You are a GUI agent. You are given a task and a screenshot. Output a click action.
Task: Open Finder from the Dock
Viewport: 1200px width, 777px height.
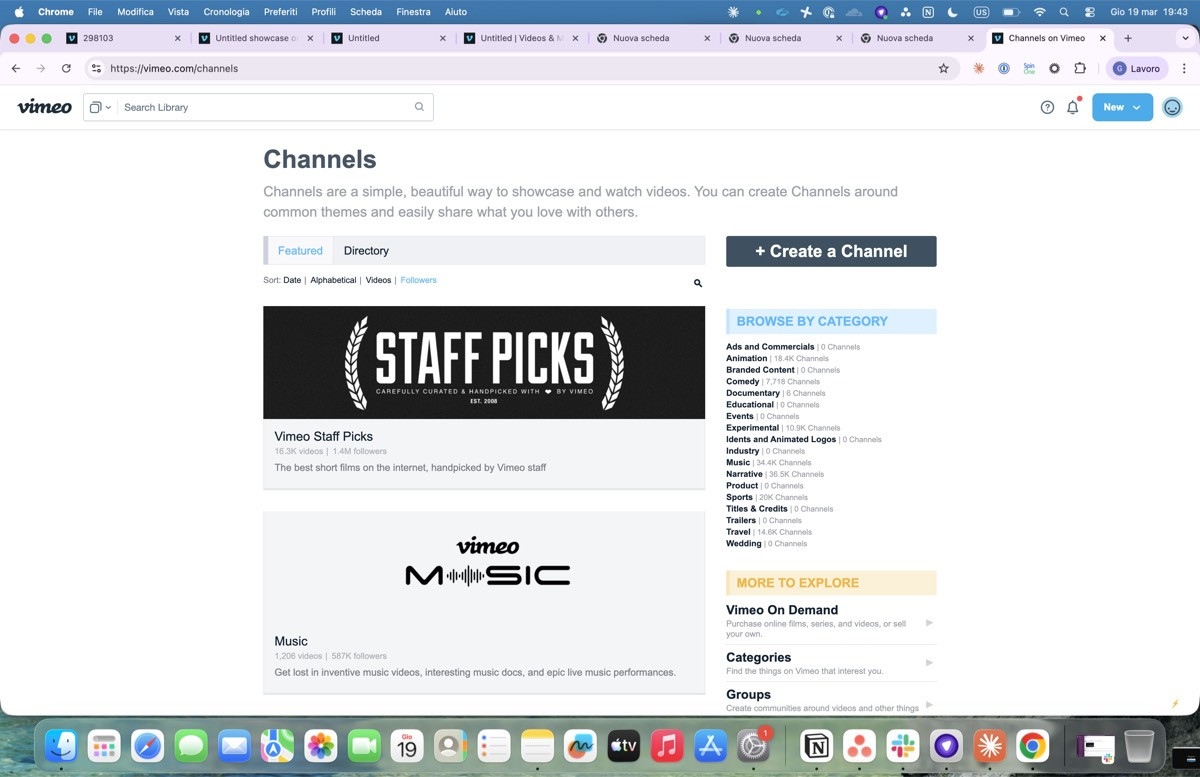click(x=62, y=745)
